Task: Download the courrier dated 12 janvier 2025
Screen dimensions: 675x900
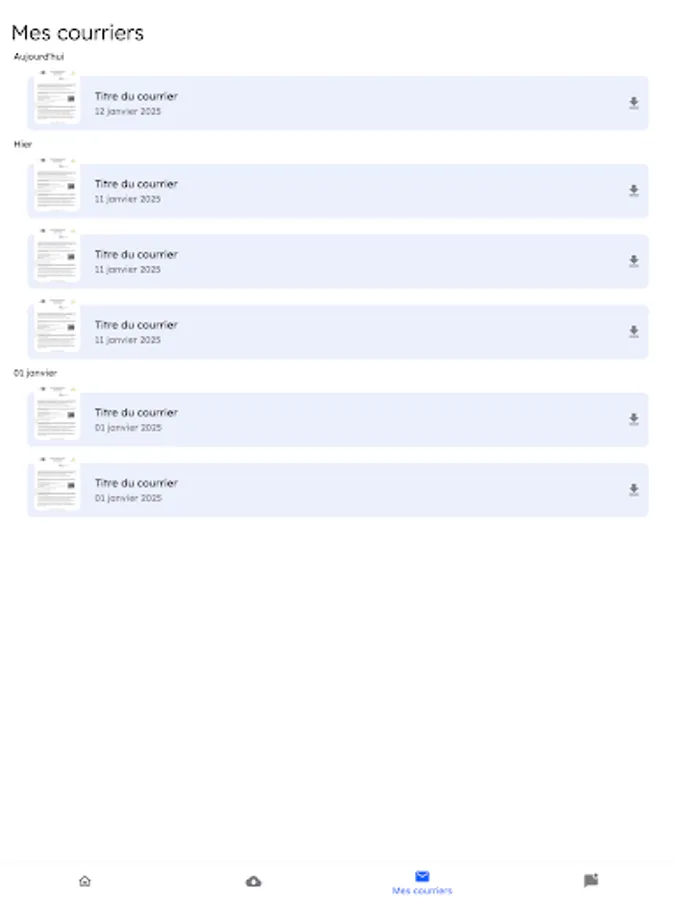Action: click(633, 103)
